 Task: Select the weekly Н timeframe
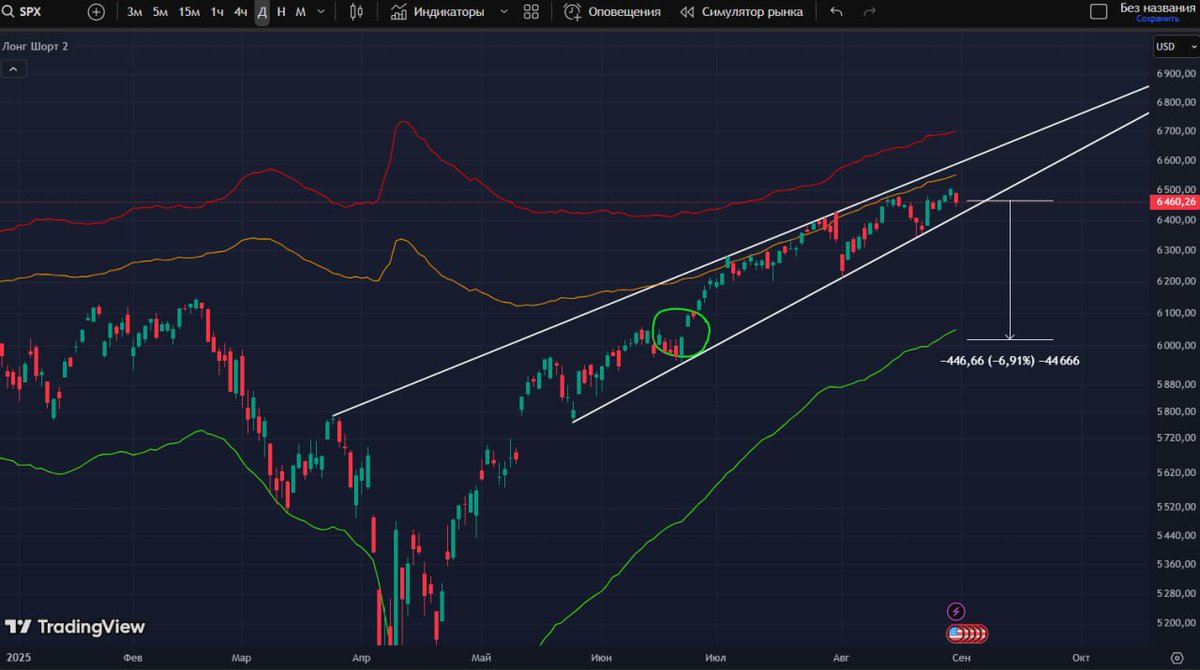coord(281,12)
